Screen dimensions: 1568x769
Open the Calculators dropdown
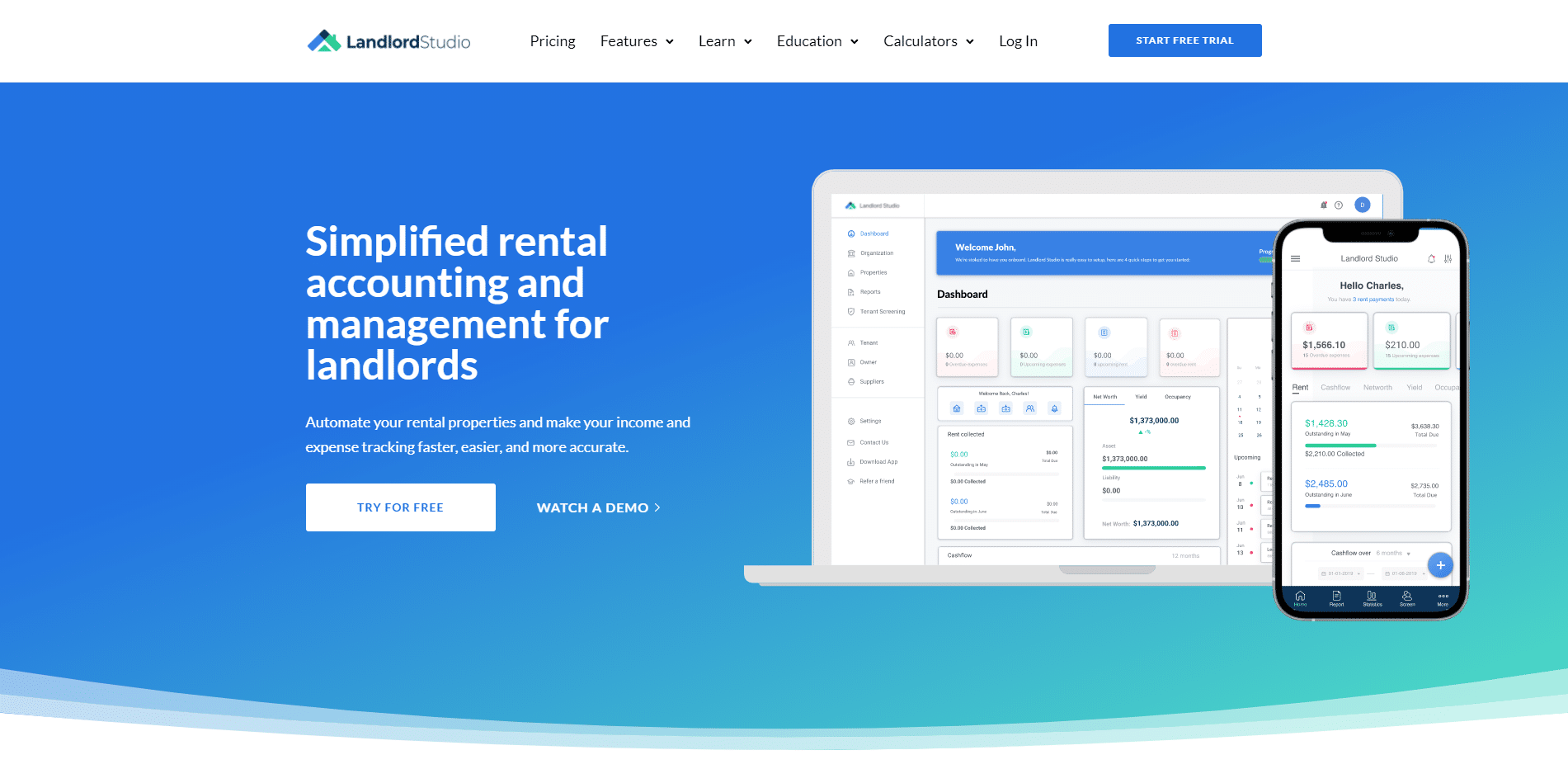point(927,40)
